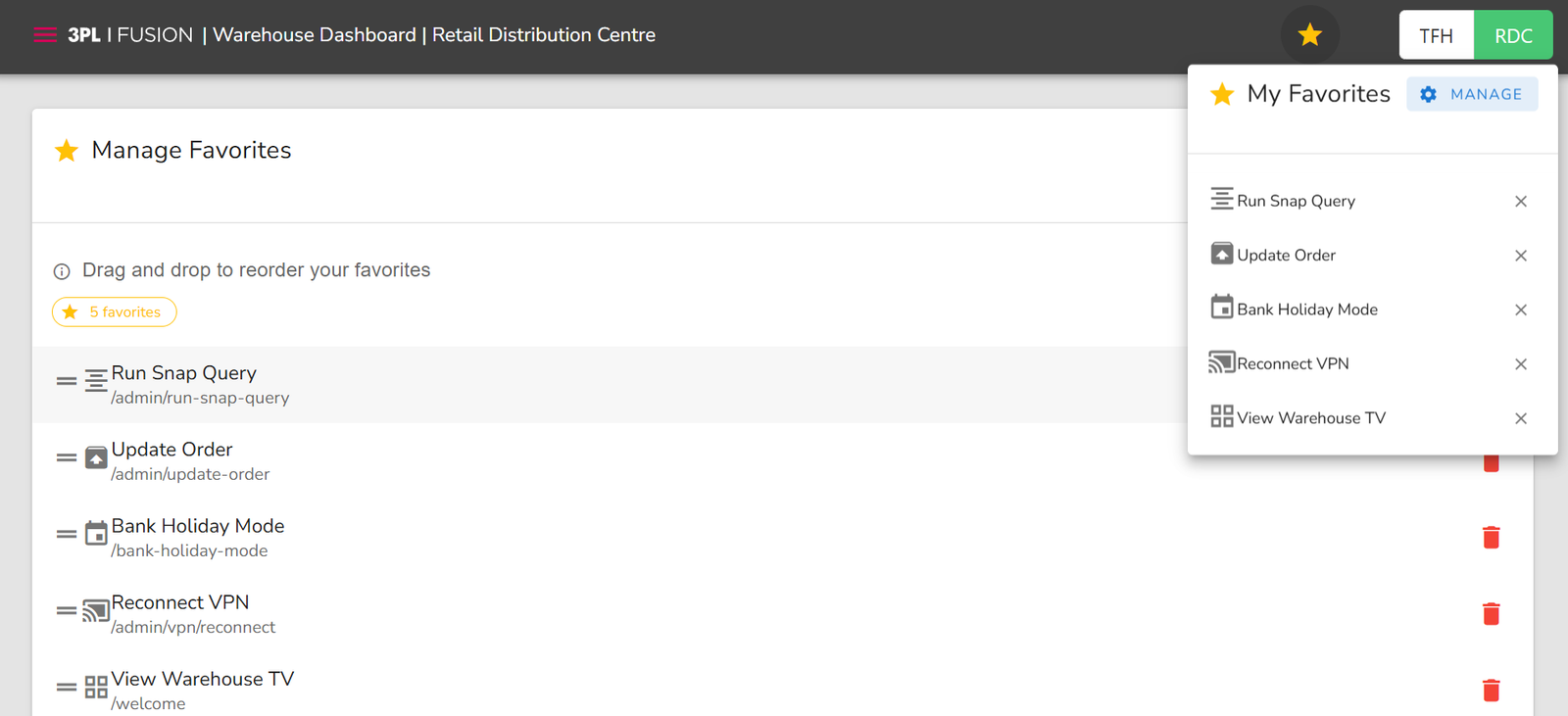1568x716 pixels.
Task: Click the Manage button in favorites
Action: [x=1472, y=94]
